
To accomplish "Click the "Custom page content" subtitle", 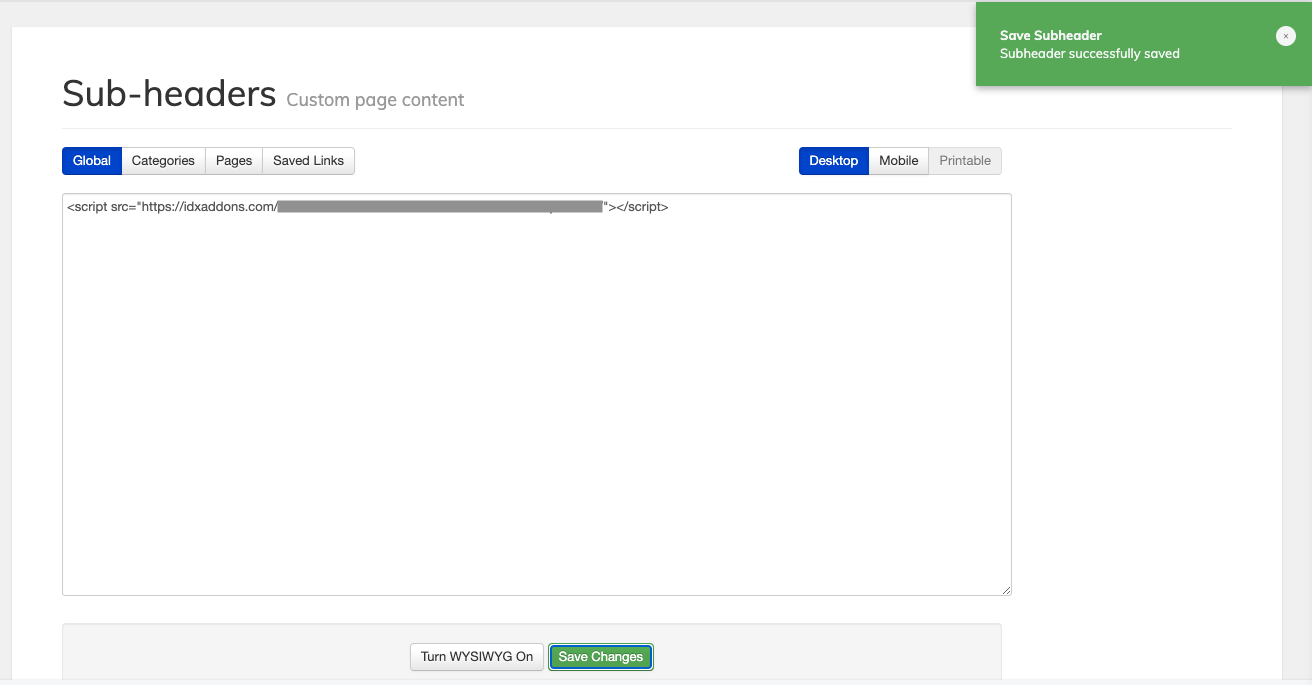I will tap(375, 100).
